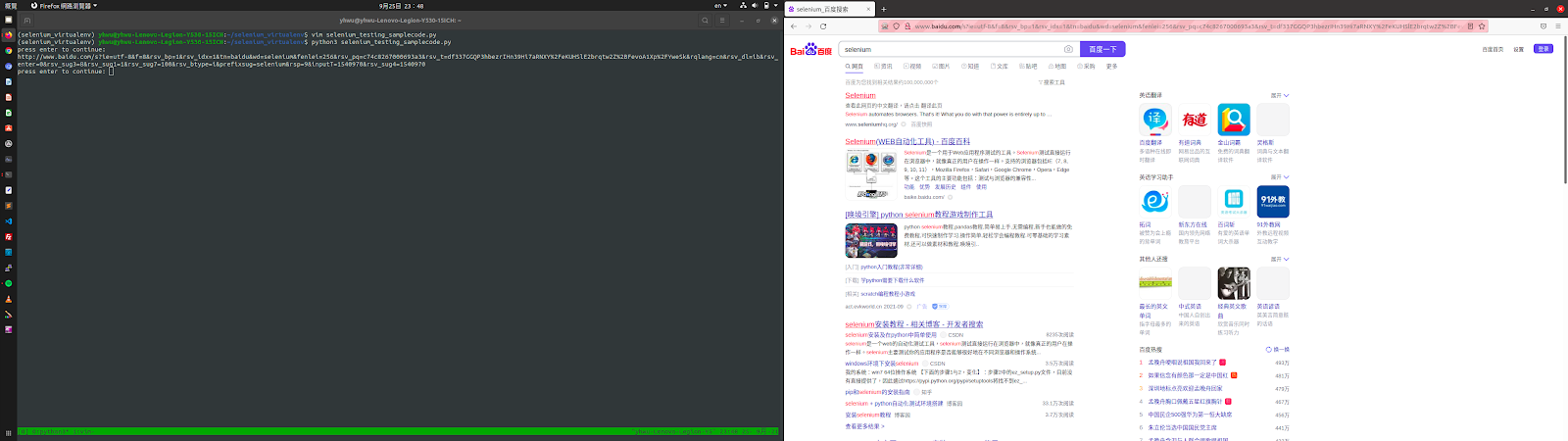Open python selenium教程游戏制作工具 ad result
This screenshot has width=1568, height=441.
coord(919,215)
